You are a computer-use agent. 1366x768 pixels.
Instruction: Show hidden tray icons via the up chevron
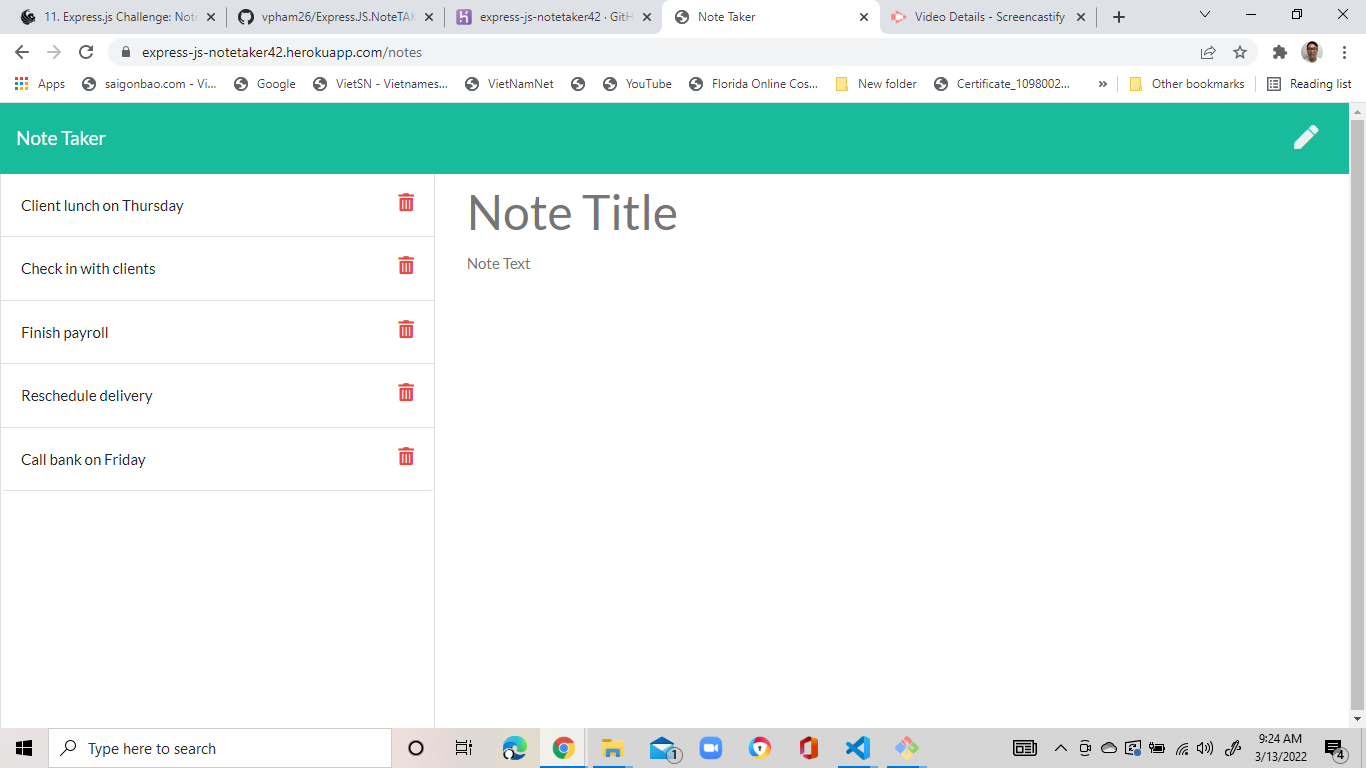[x=1060, y=747]
